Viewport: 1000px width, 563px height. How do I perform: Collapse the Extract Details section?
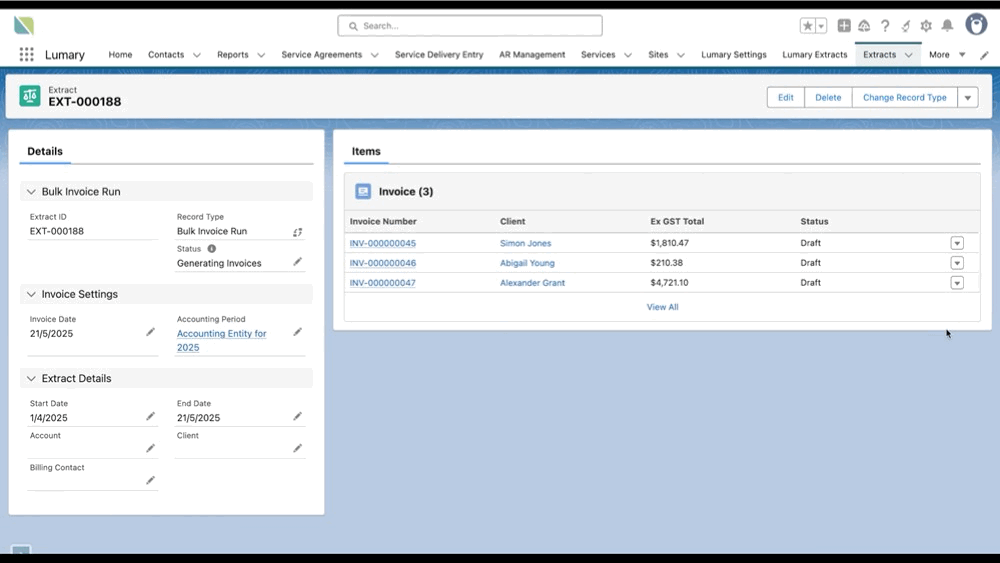click(x=31, y=378)
